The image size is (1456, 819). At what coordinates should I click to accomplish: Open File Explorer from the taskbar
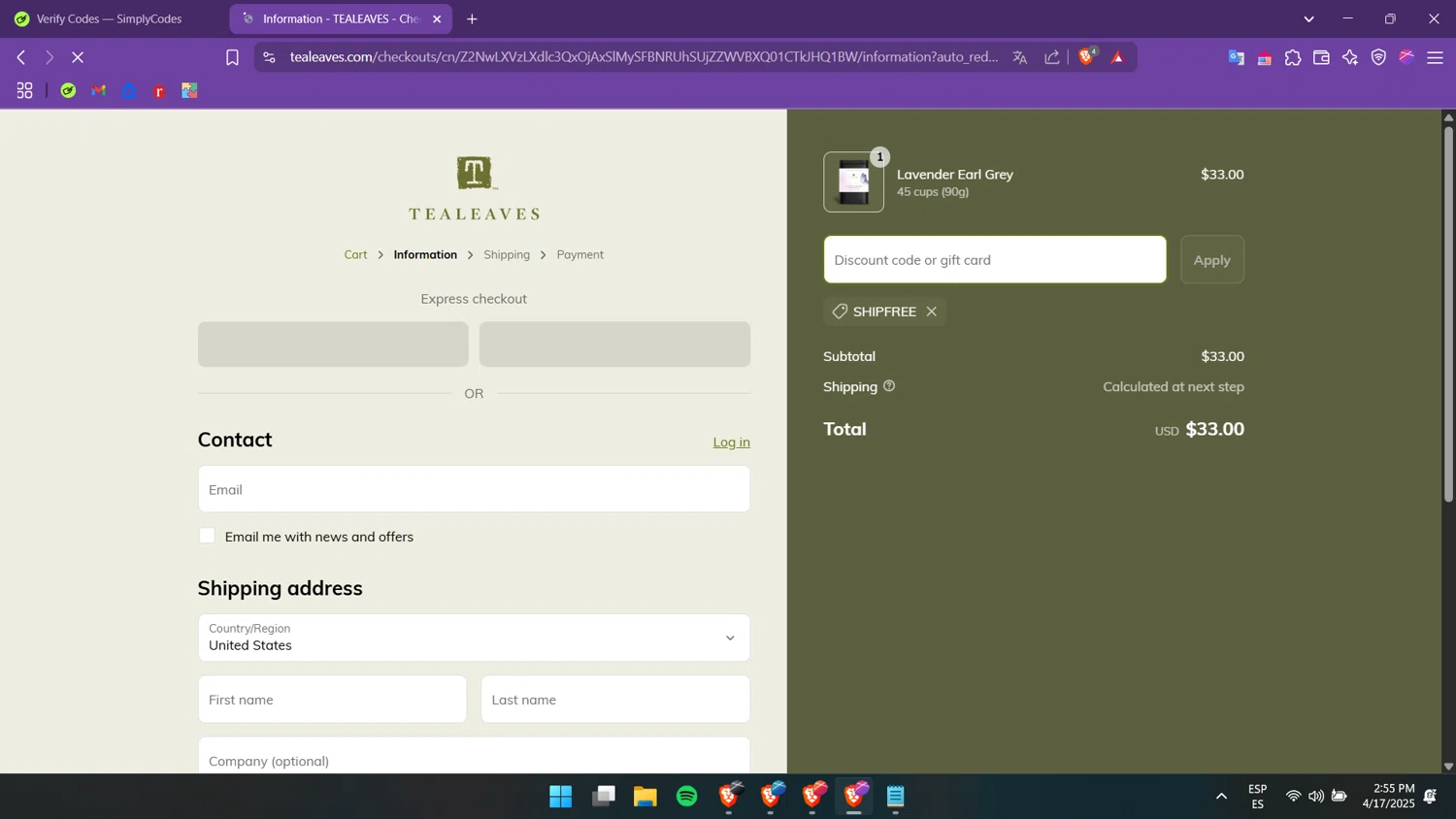click(645, 797)
